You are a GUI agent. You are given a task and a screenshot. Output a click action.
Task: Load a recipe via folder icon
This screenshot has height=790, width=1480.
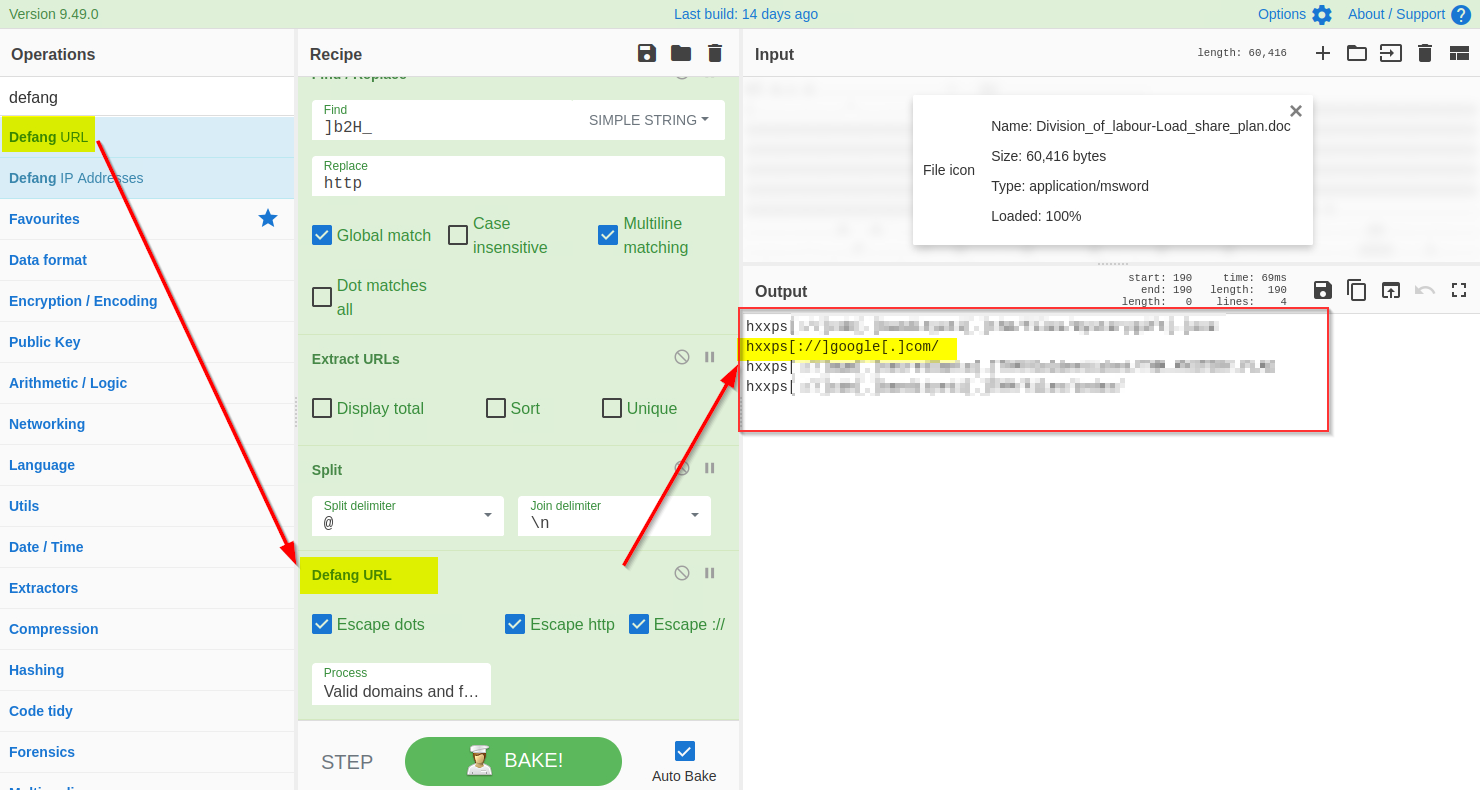(x=681, y=54)
